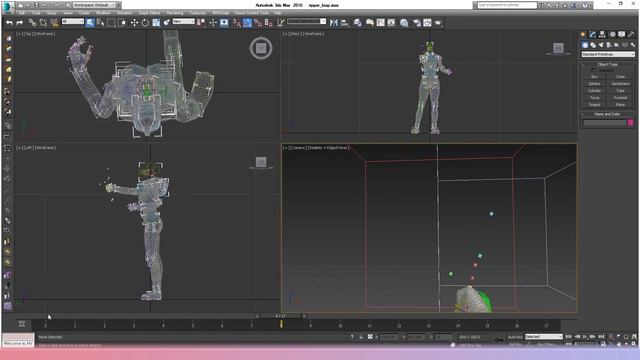Open the Rendered Frame Window

click(x=427, y=23)
